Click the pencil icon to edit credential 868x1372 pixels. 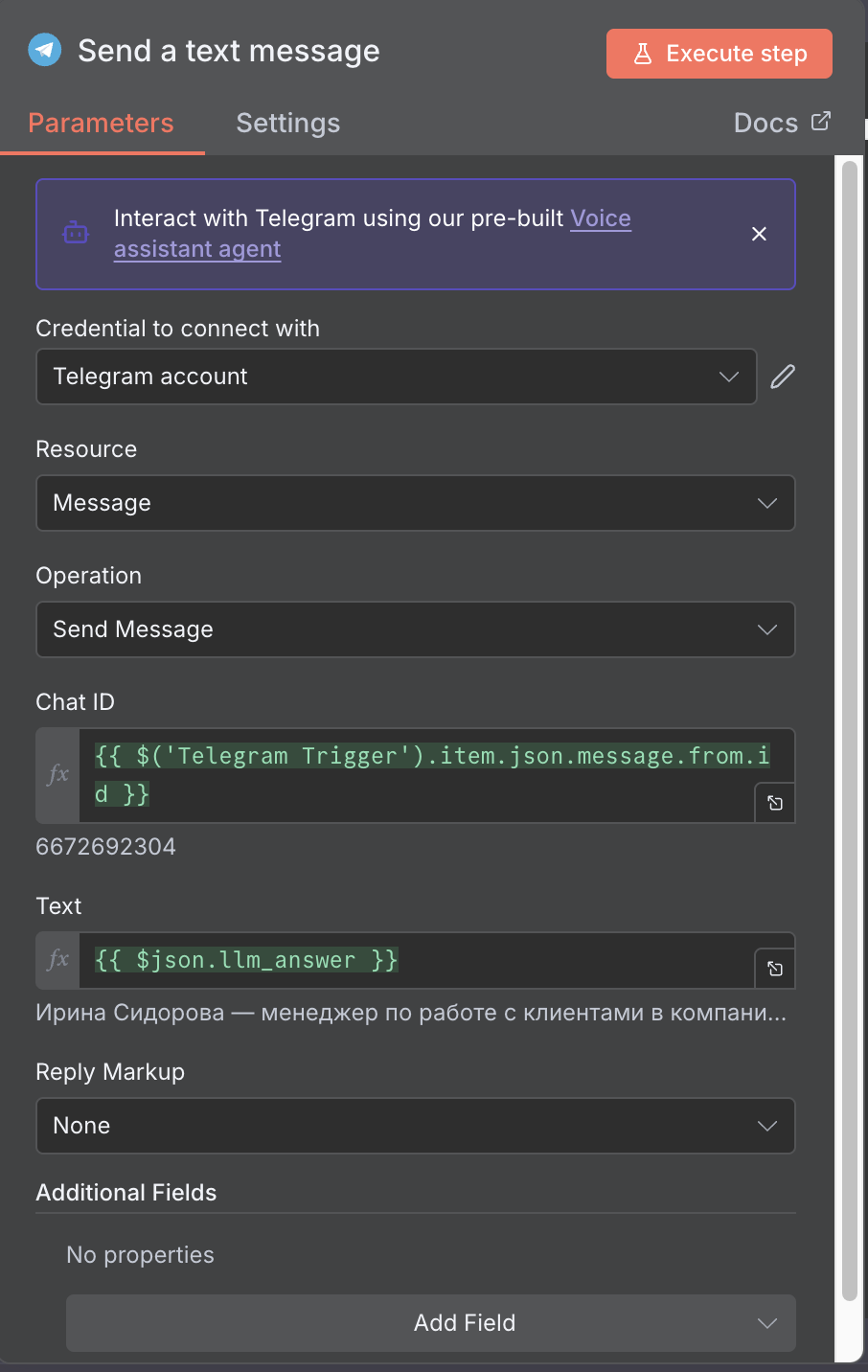tap(783, 377)
